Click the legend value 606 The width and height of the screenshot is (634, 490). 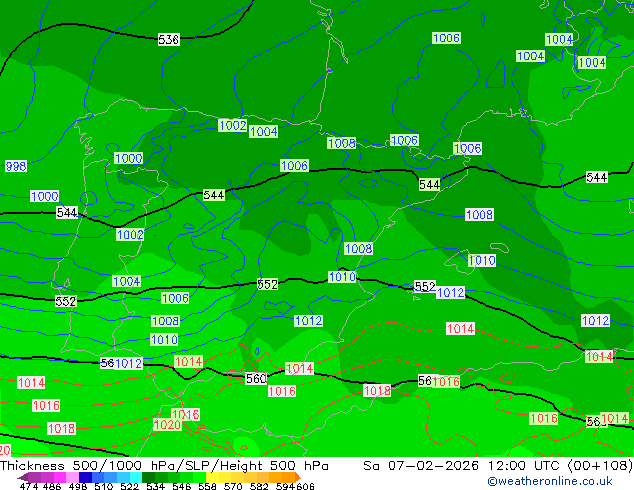point(304,486)
